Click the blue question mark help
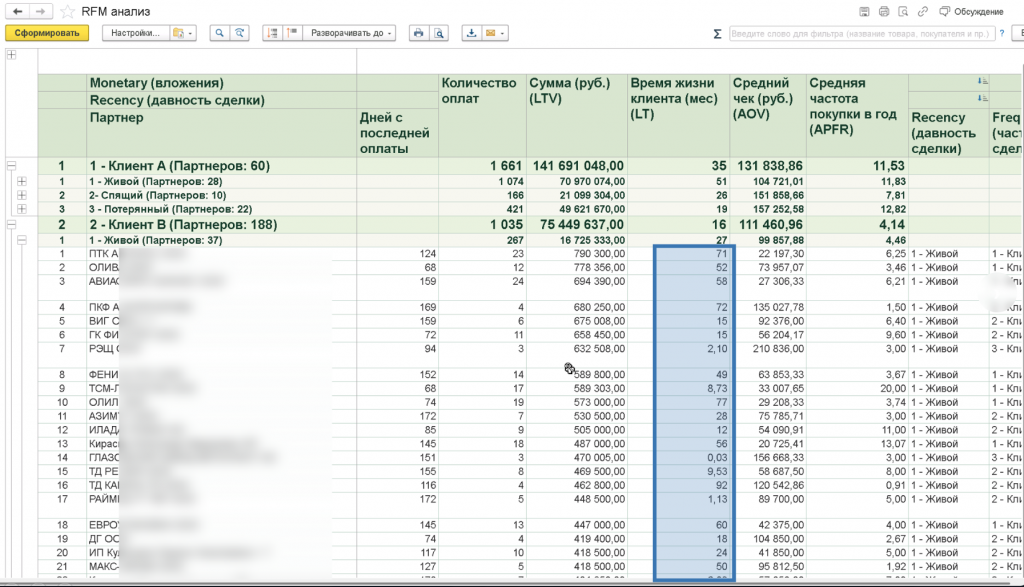 tap(1002, 33)
